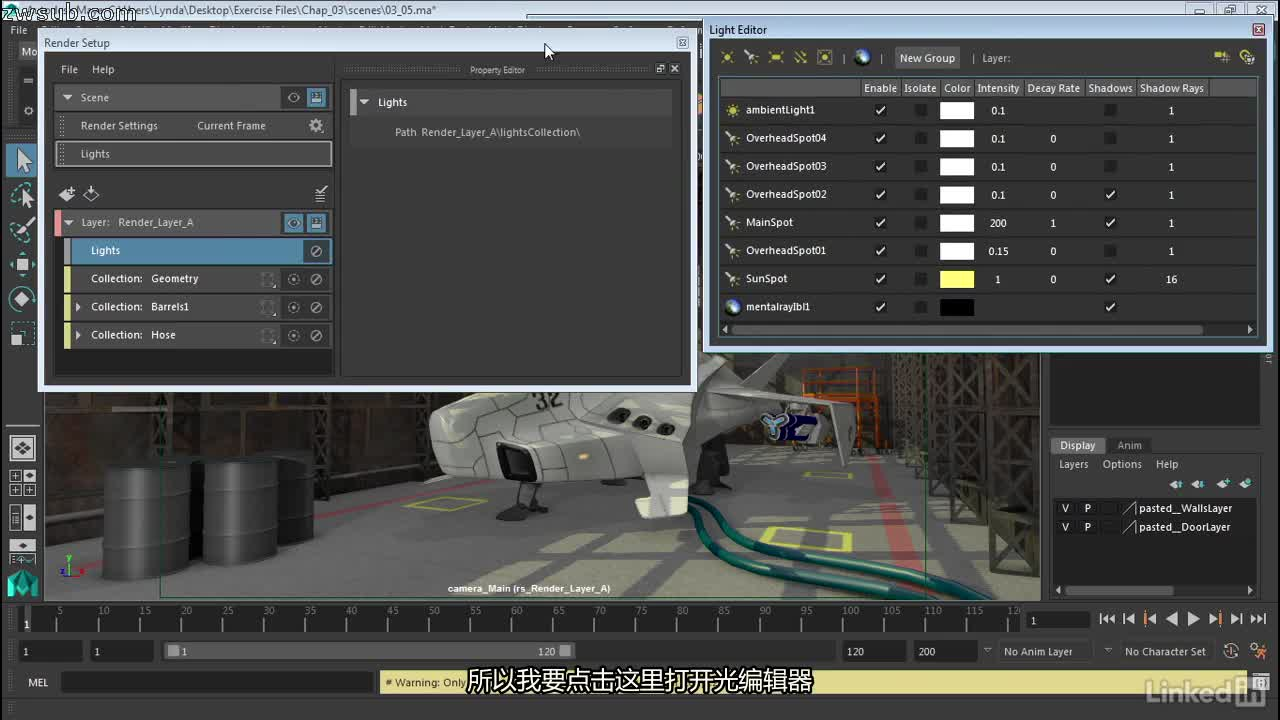Check Isolate for OverheadSpot01
Viewport: 1280px width, 720px height.
pyautogui.click(x=920, y=251)
